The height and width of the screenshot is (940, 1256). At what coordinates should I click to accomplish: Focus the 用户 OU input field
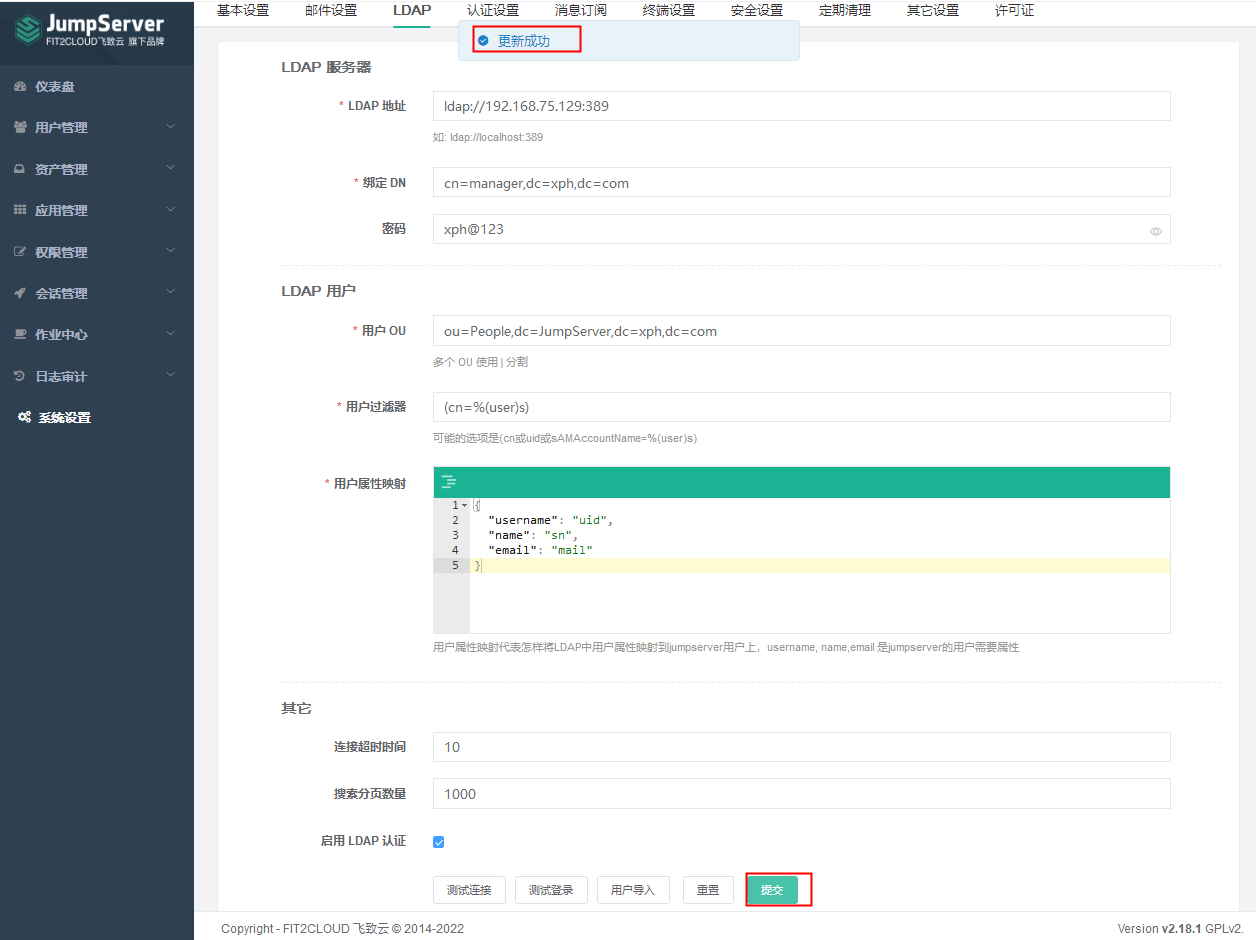[x=801, y=331]
